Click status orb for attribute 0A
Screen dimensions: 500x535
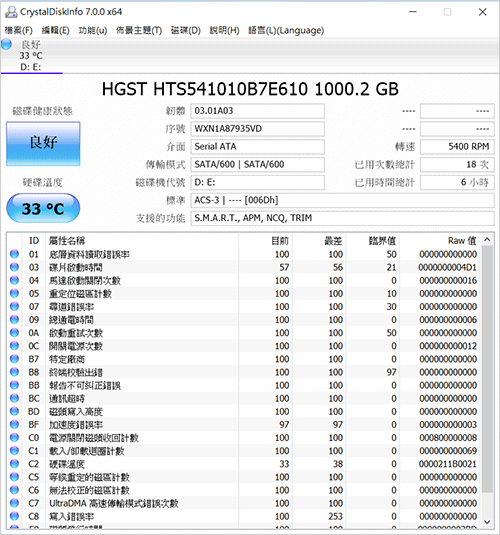pyautogui.click(x=14, y=333)
